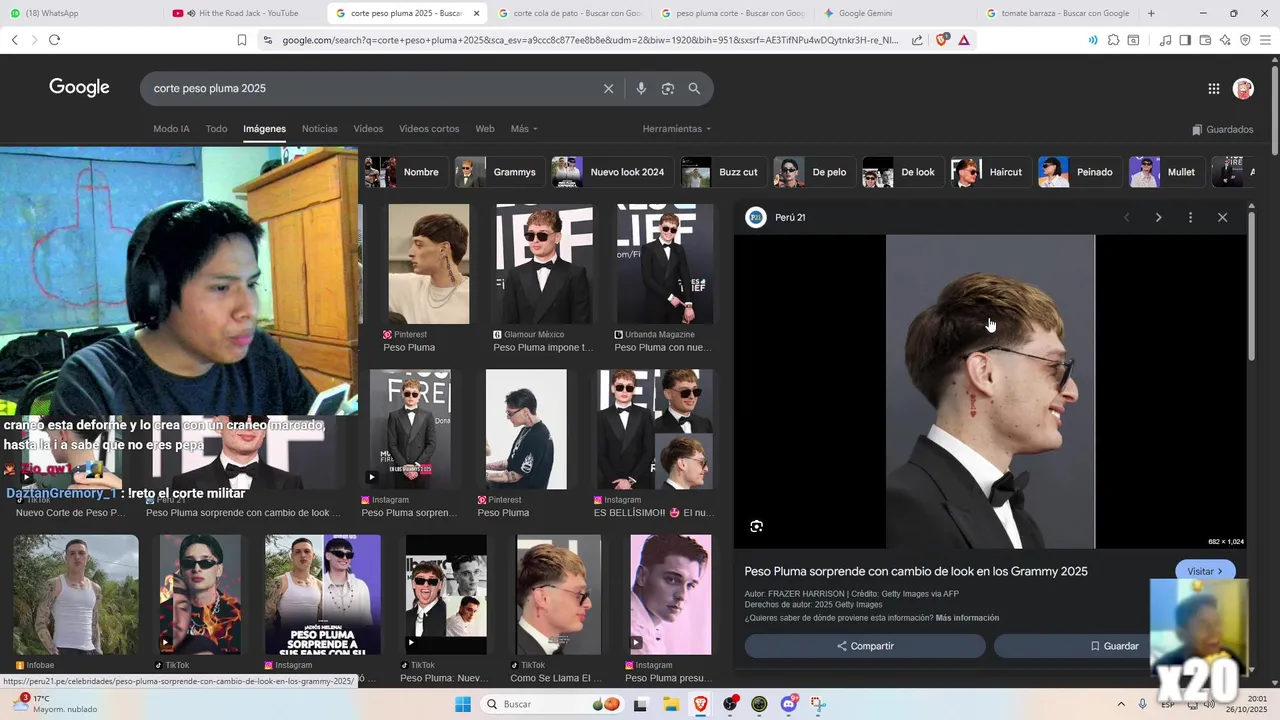1280x720 pixels.
Task: Open the Noticias results tab
Action: click(320, 129)
